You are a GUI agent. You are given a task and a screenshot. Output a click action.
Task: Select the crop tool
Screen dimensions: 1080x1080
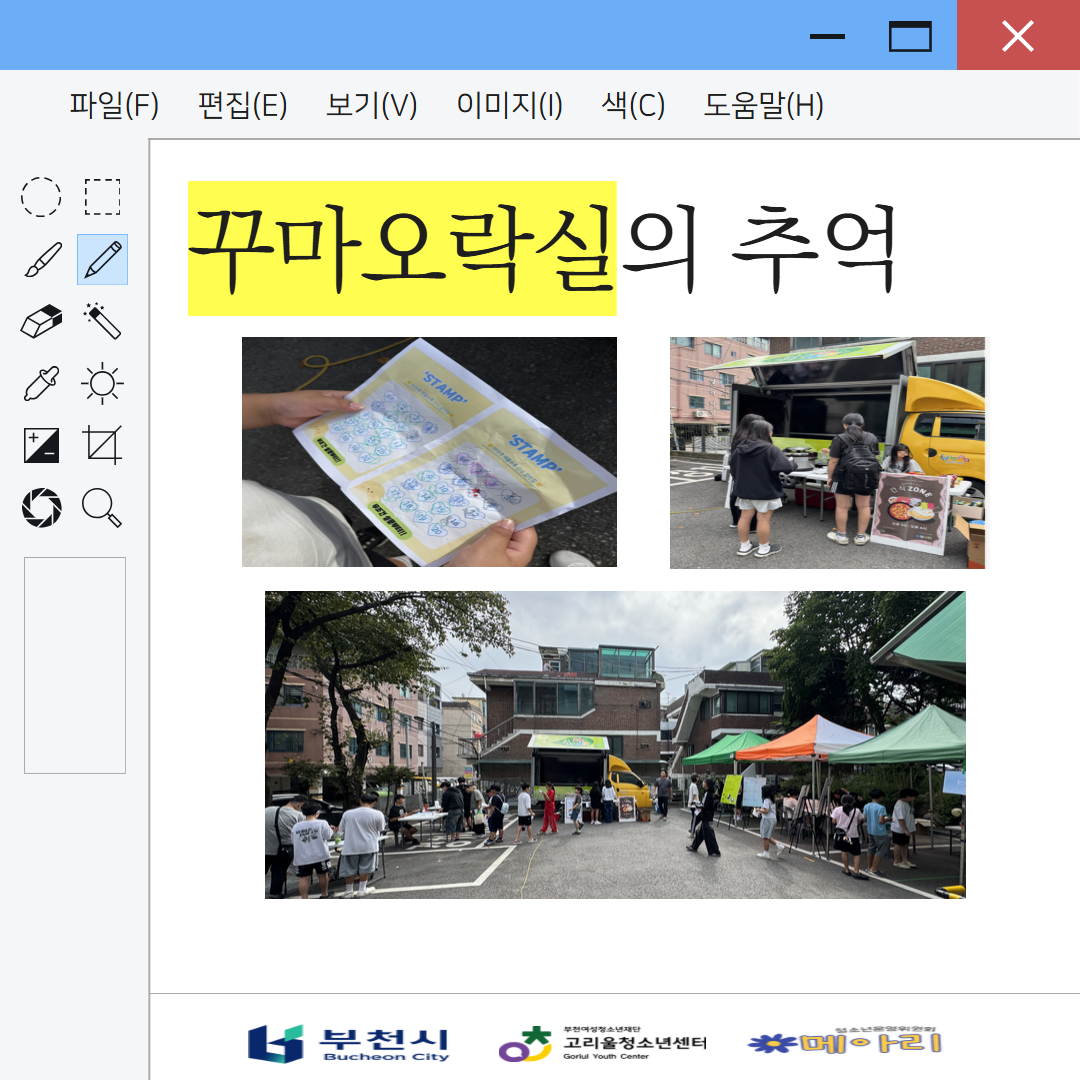(x=102, y=445)
